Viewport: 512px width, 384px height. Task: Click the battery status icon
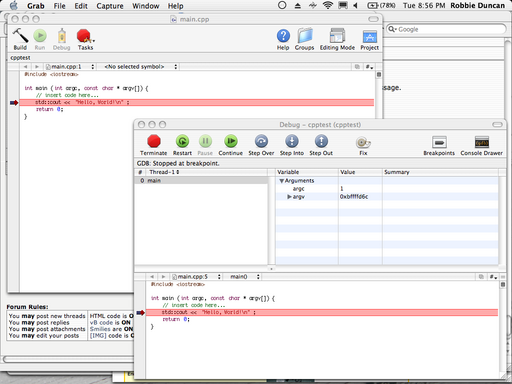pos(381,5)
